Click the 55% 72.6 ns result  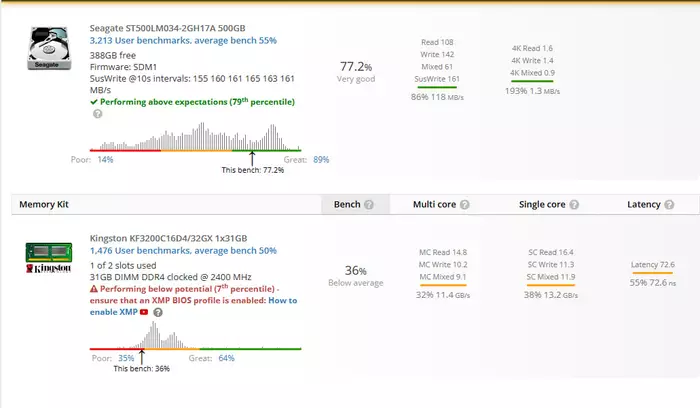[x=653, y=283]
